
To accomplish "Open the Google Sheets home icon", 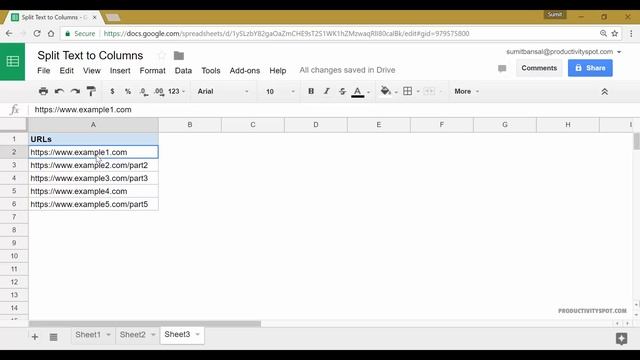I will pyautogui.click(x=13, y=62).
